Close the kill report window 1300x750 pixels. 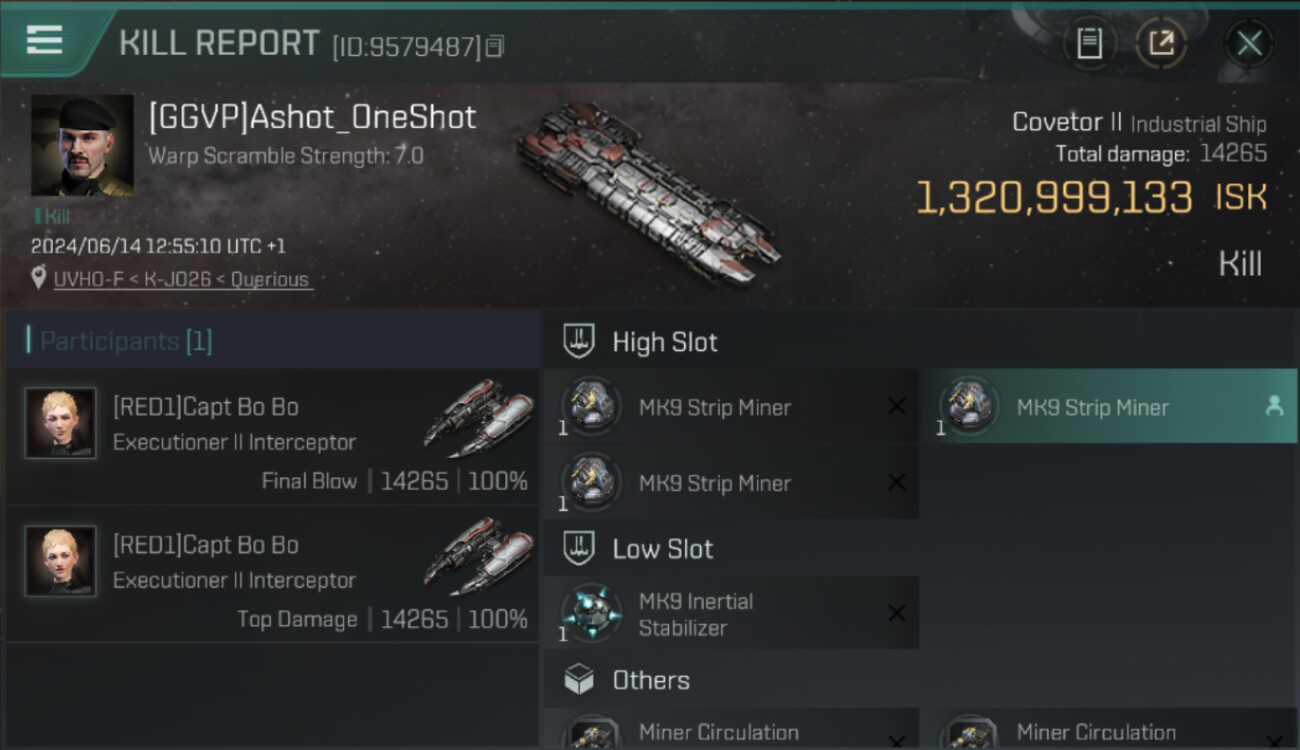1249,43
